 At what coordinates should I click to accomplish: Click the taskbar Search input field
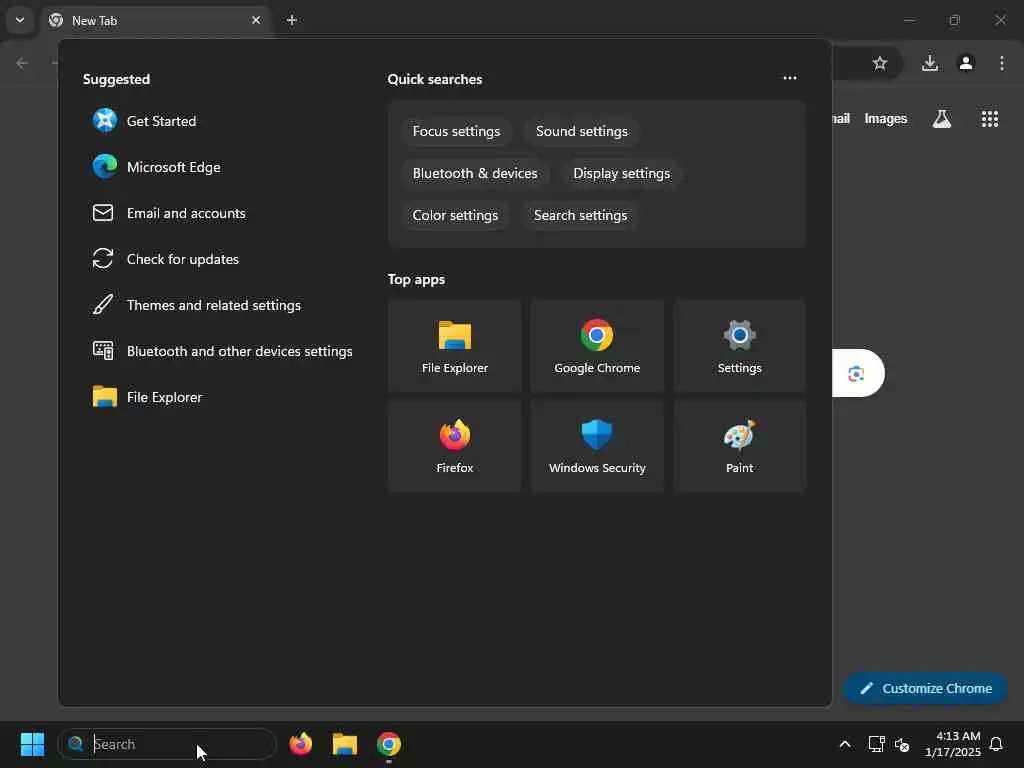167,744
